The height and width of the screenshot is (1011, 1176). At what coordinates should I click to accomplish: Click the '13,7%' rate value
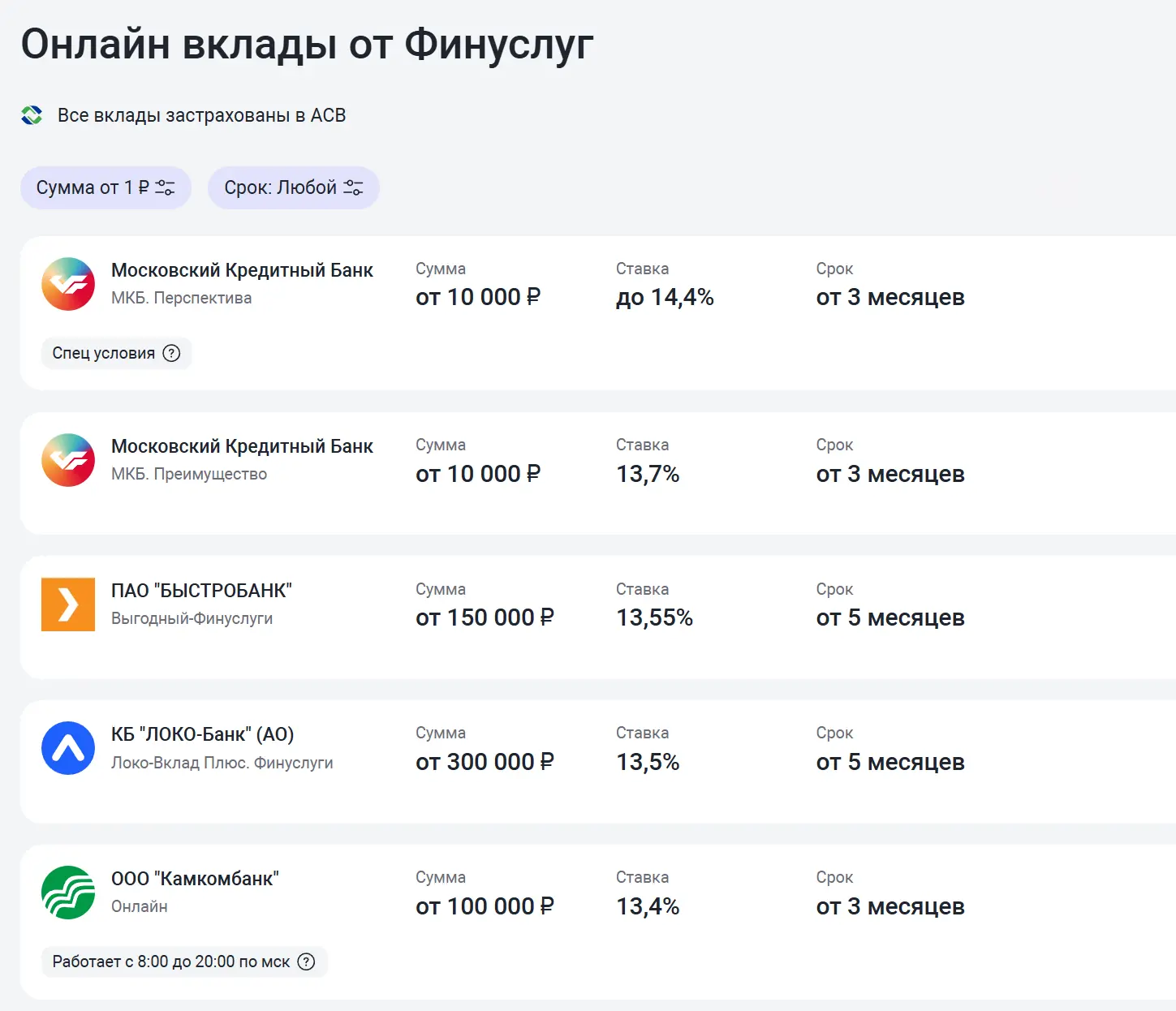(648, 474)
